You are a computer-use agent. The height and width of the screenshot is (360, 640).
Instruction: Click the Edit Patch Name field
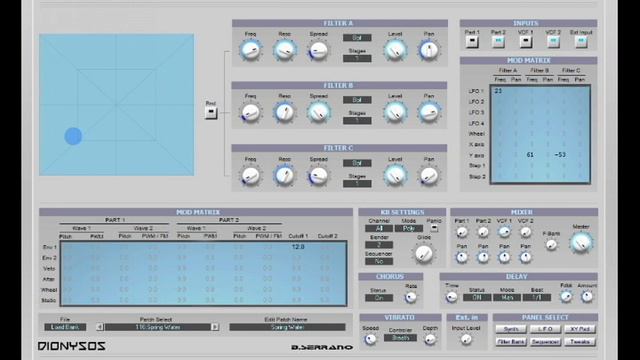coord(287,327)
